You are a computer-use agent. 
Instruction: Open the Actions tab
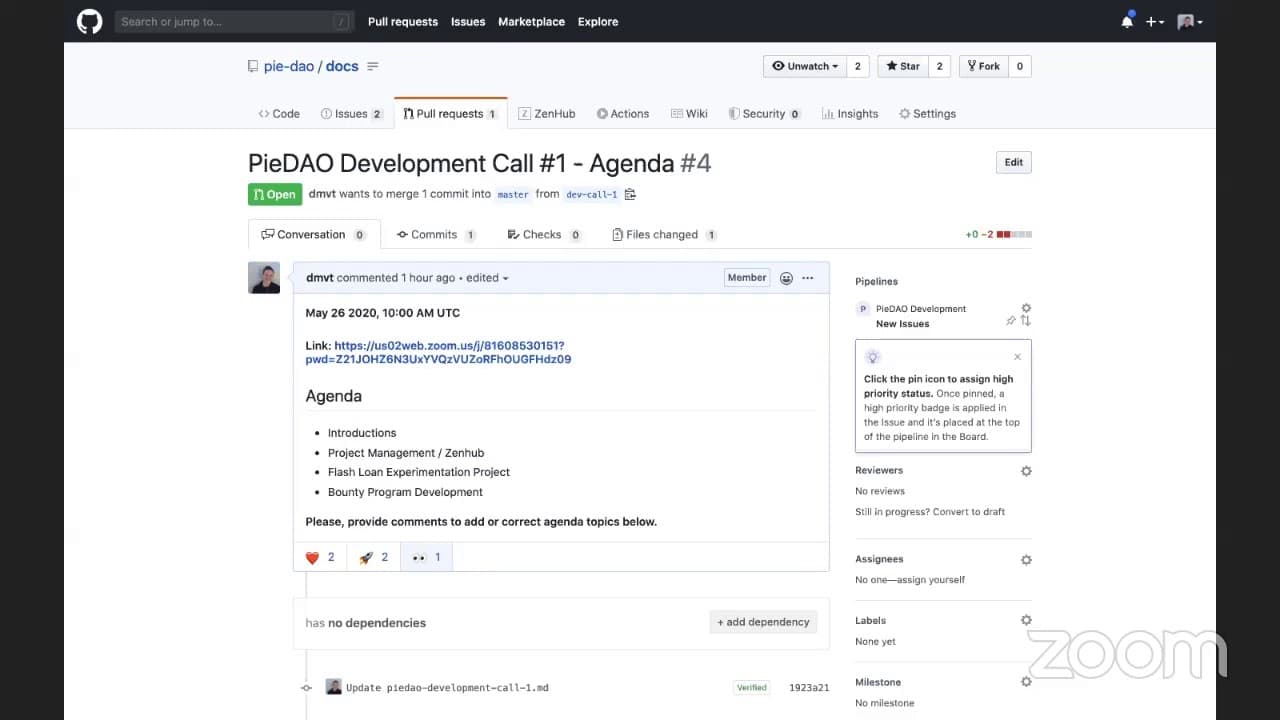(623, 114)
